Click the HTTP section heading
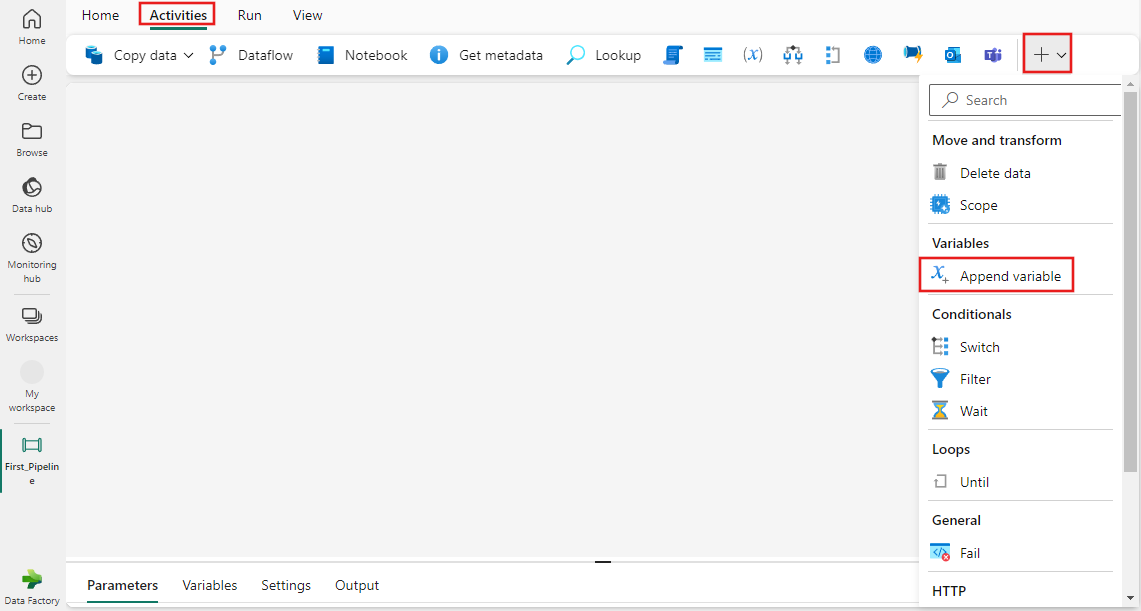 click(949, 591)
